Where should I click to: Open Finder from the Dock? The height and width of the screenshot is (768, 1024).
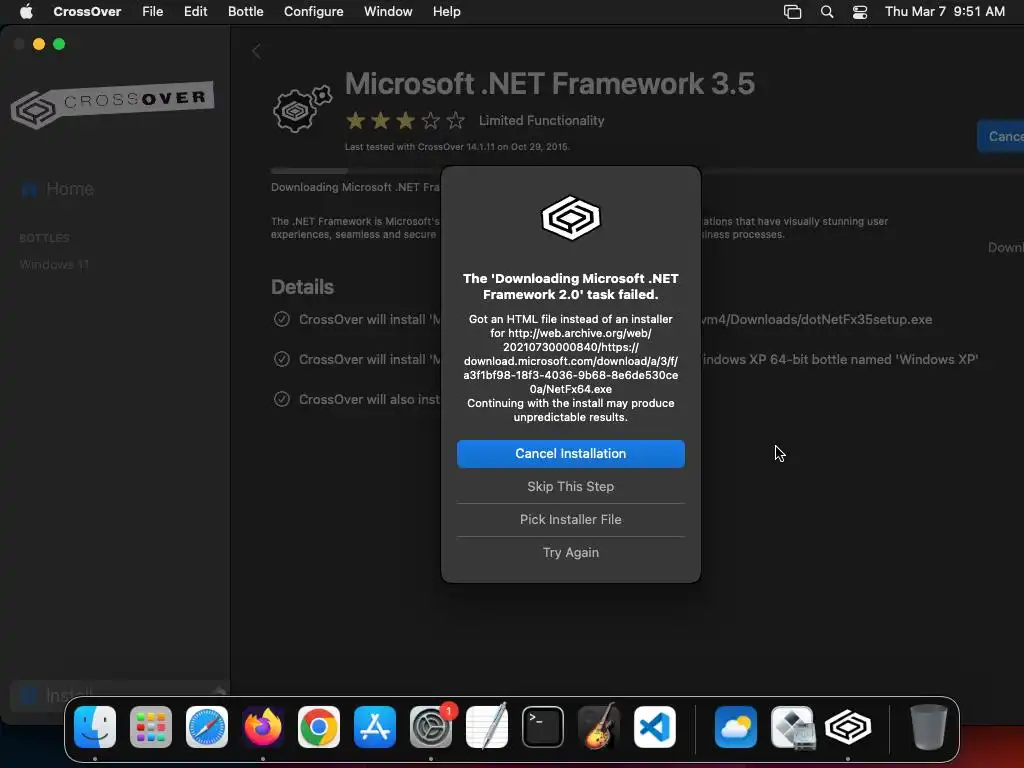coord(95,727)
